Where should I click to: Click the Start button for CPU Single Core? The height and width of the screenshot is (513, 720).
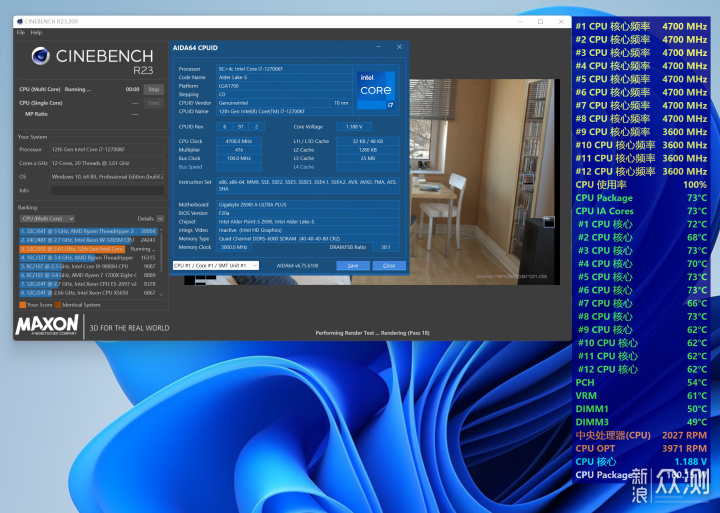(x=154, y=103)
